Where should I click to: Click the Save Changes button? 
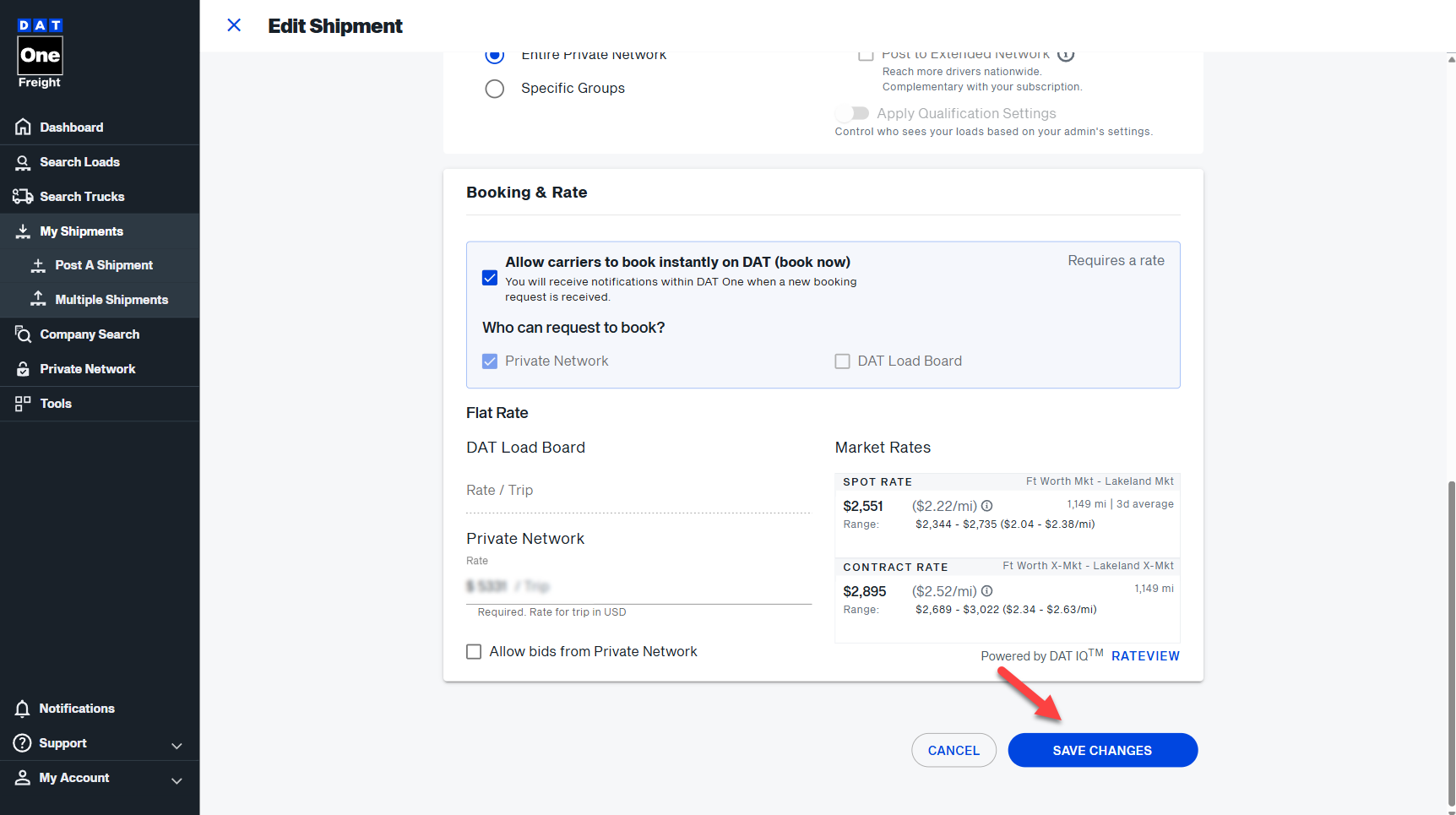pyautogui.click(x=1102, y=750)
